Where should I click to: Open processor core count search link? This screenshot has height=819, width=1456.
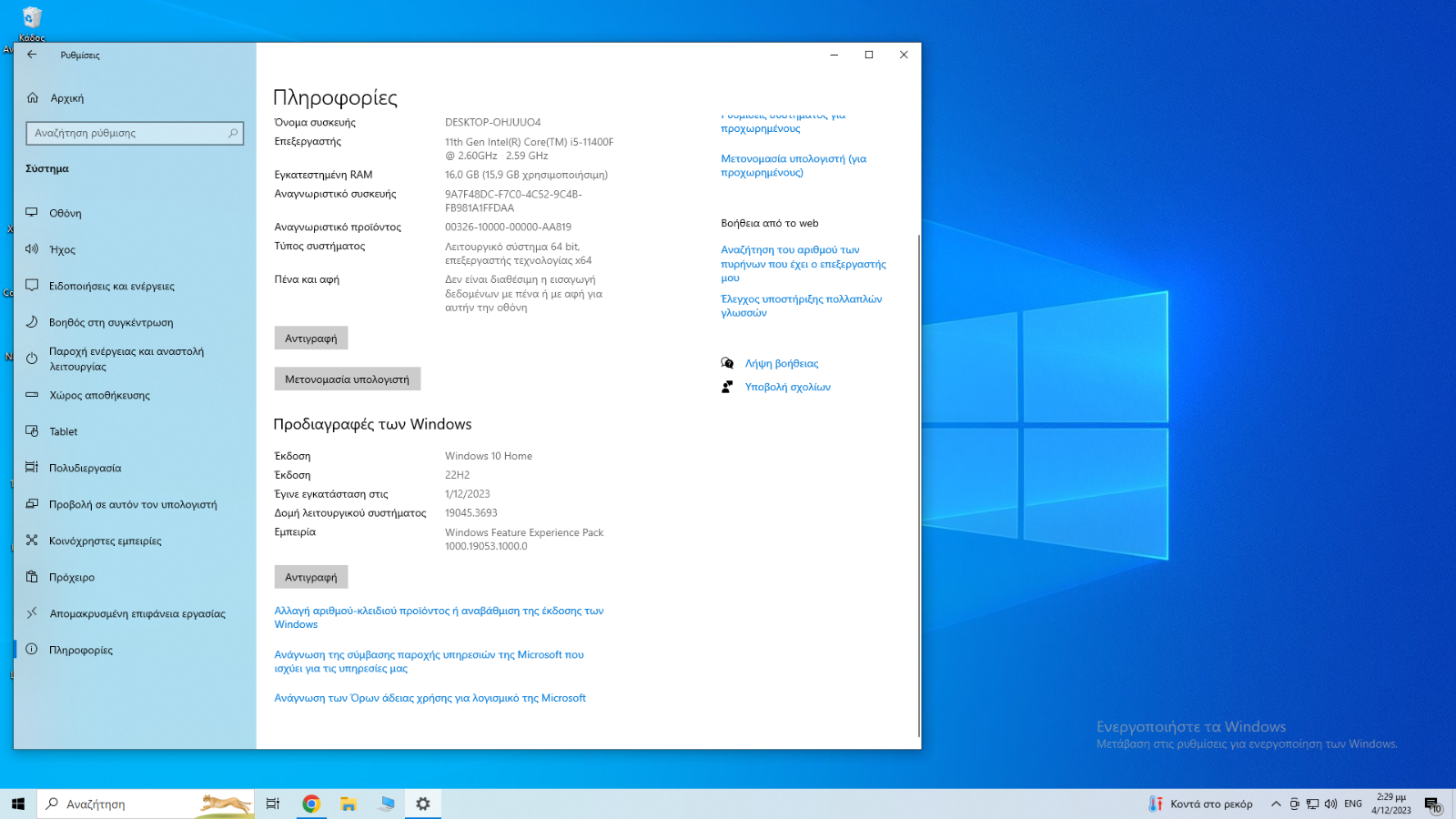tap(804, 264)
